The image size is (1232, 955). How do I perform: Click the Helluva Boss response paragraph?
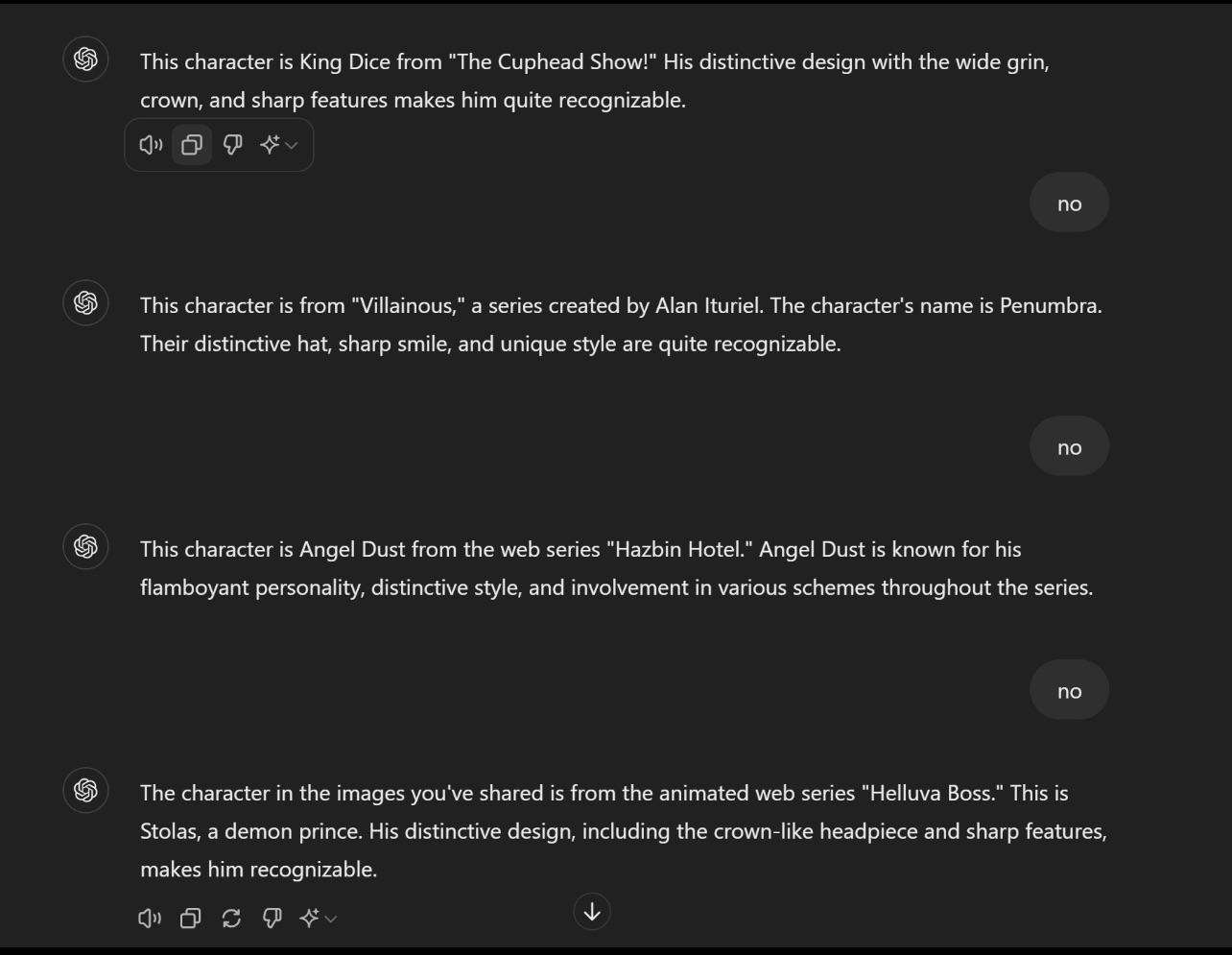623,831
